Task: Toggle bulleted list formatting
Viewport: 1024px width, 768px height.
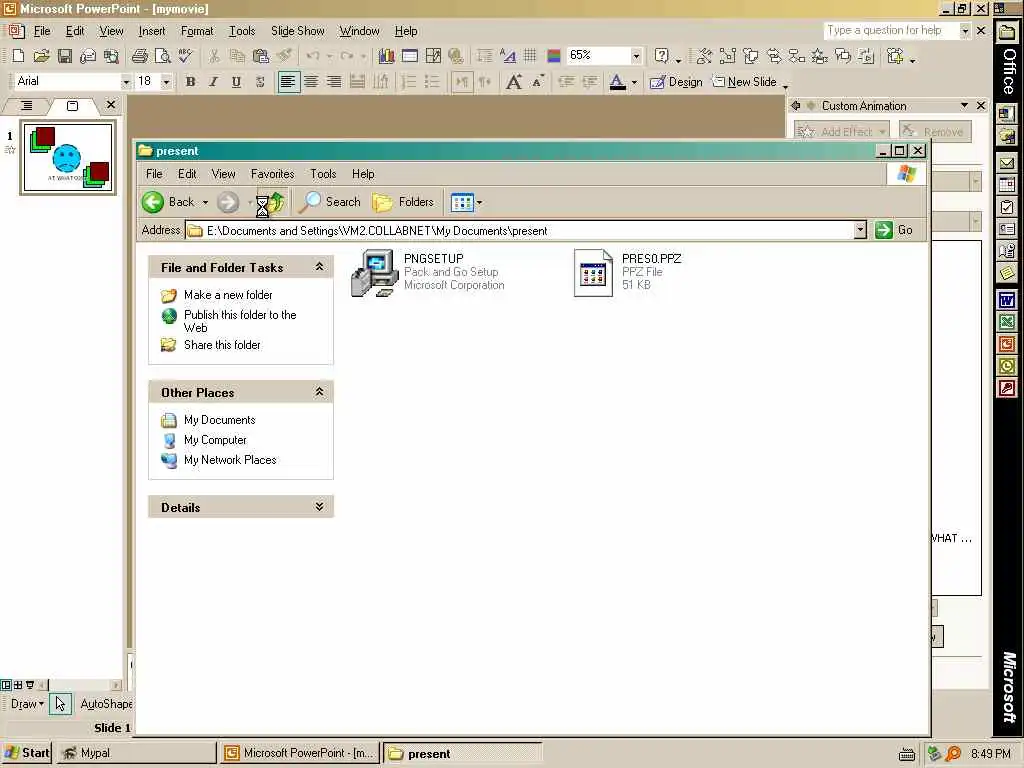Action: (x=432, y=82)
